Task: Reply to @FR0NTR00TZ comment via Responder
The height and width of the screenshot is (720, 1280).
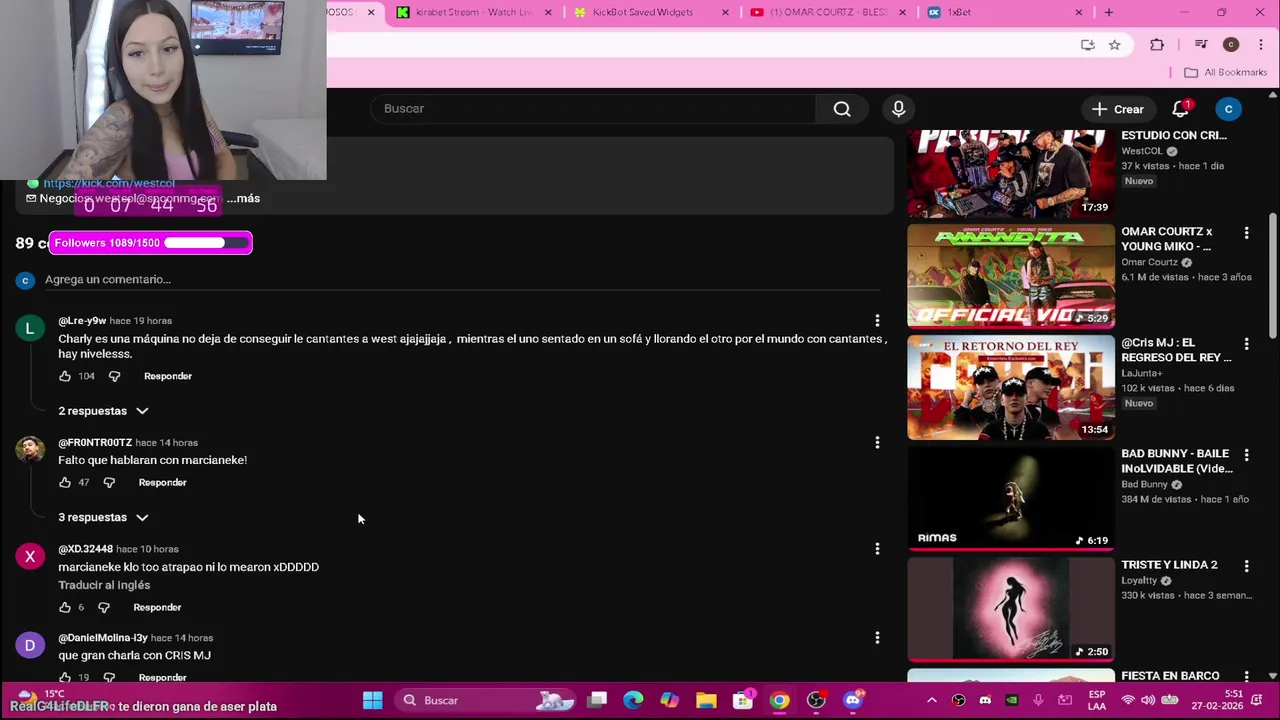Action: tap(162, 482)
